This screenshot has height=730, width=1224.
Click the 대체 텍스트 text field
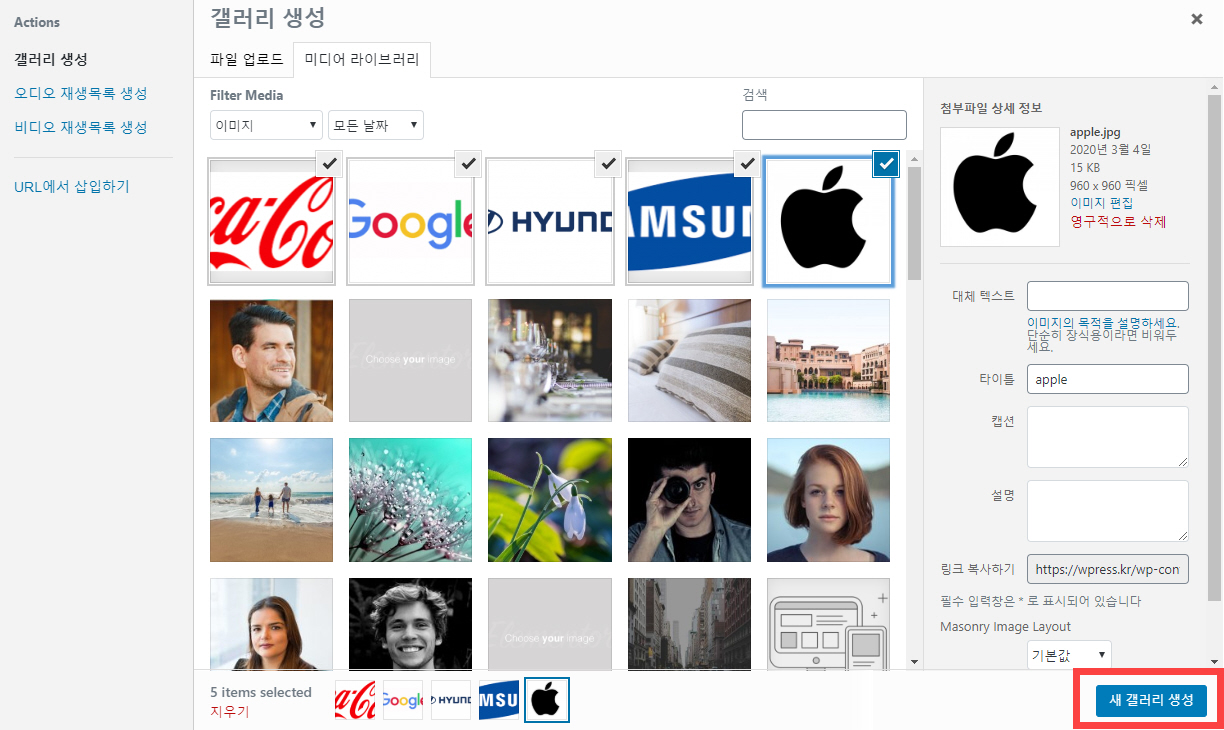click(1107, 295)
